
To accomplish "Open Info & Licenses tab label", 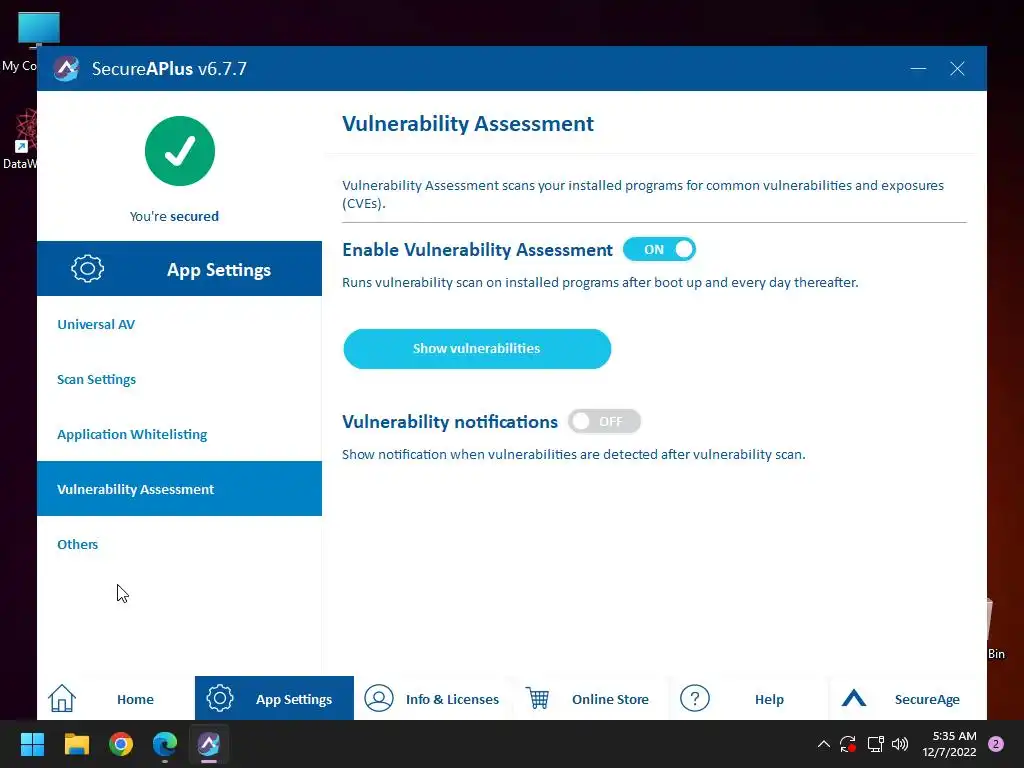I will click(453, 699).
